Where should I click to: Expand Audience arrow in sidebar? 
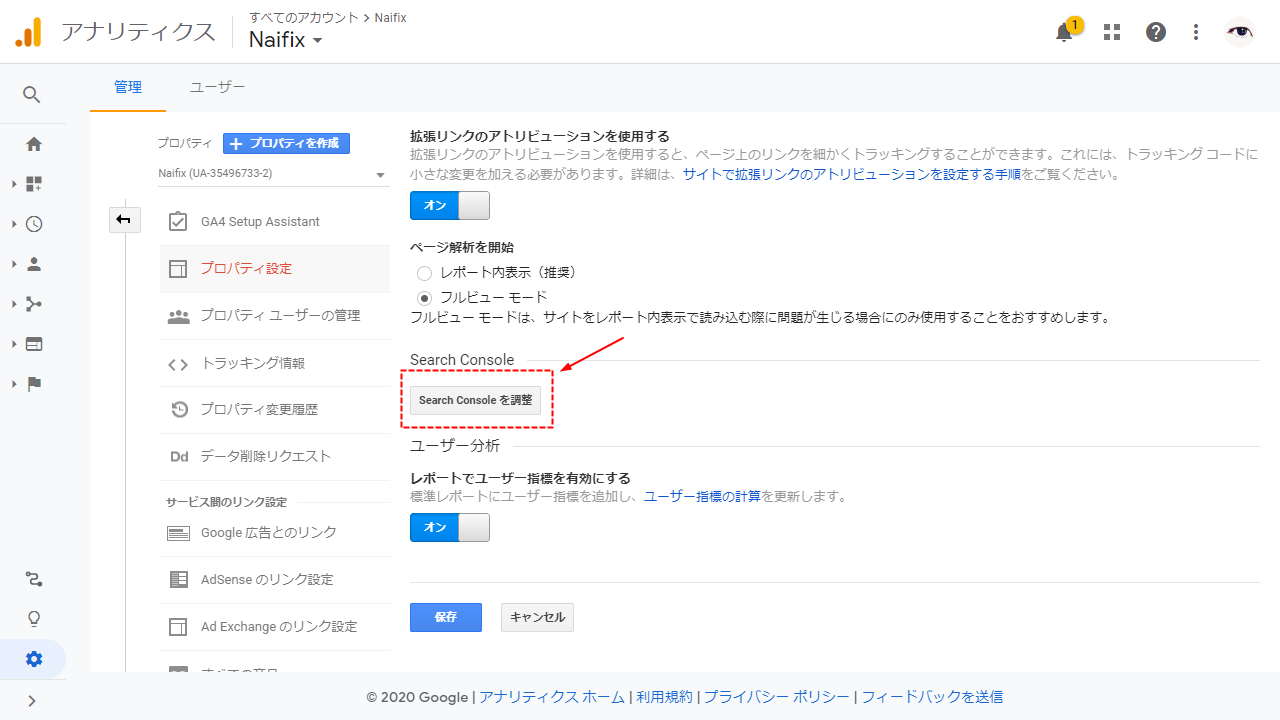pos(14,264)
